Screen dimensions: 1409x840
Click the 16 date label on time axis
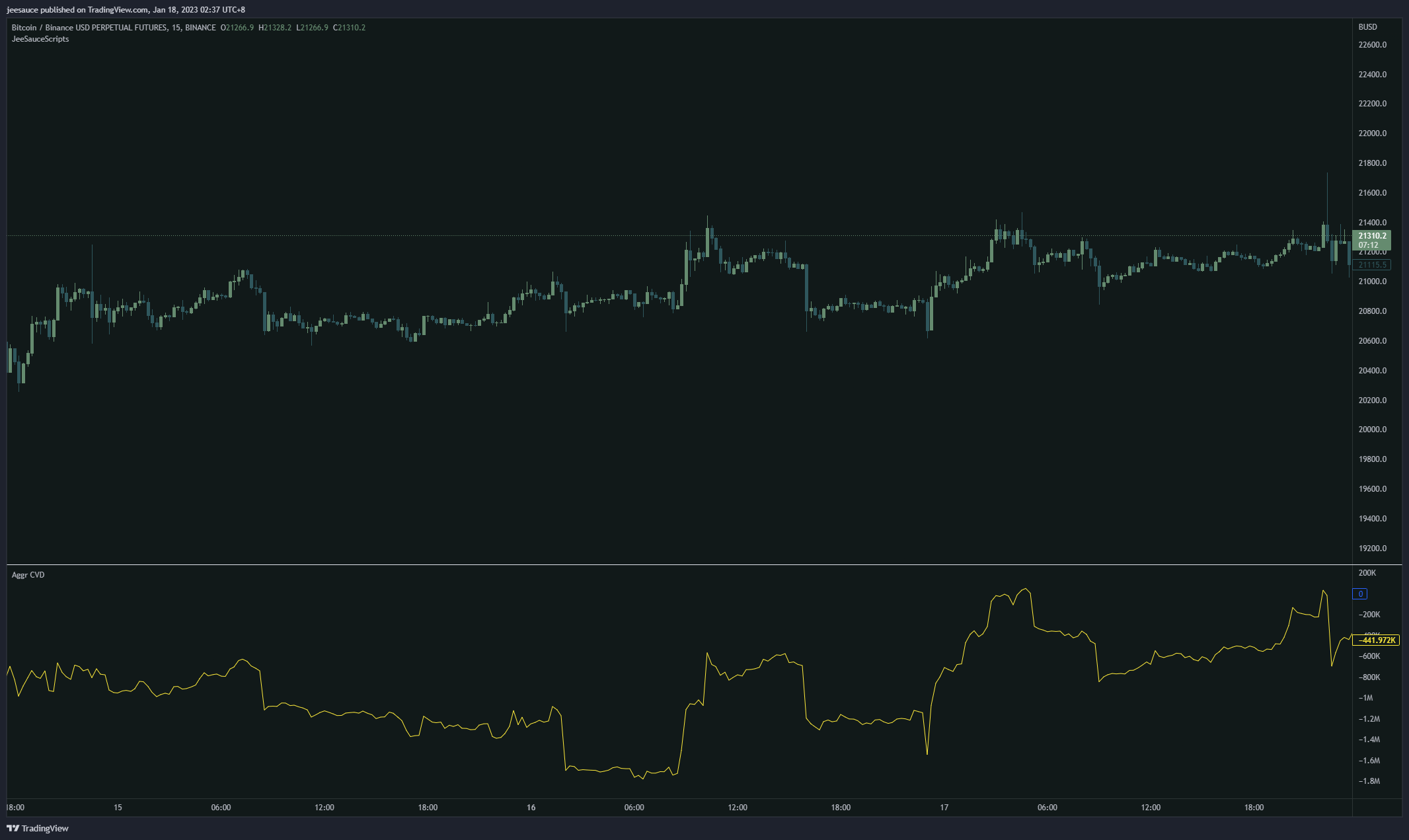[x=531, y=808]
